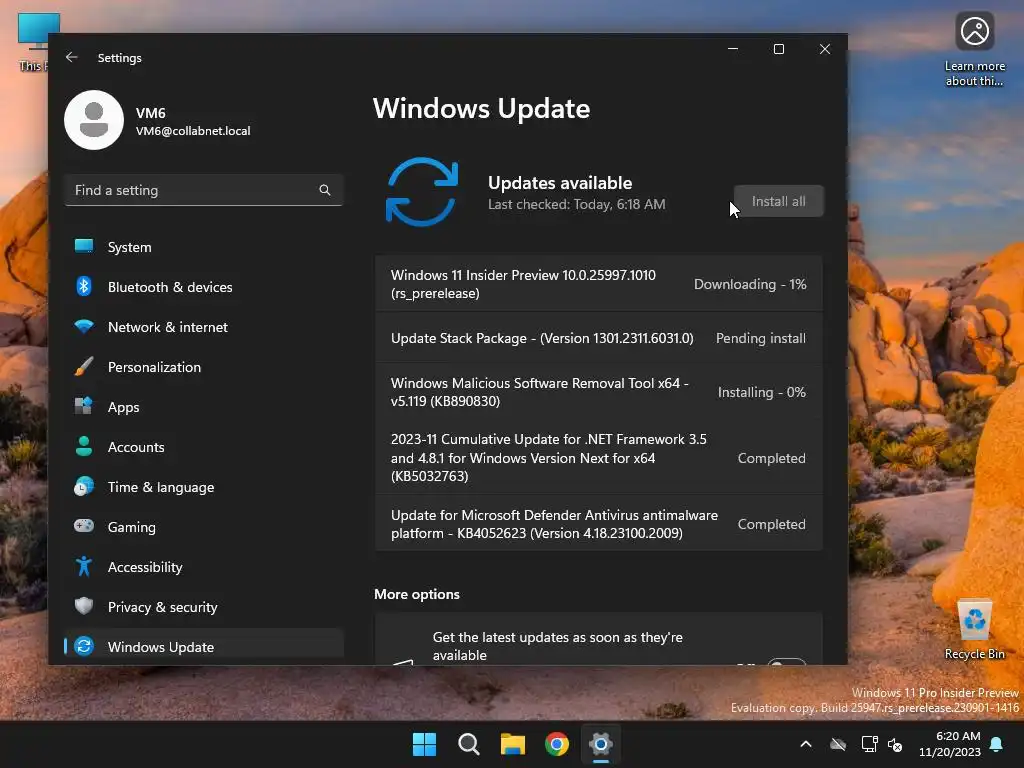Click the Privacy shield icon
The width and height of the screenshot is (1024, 768).
point(84,606)
